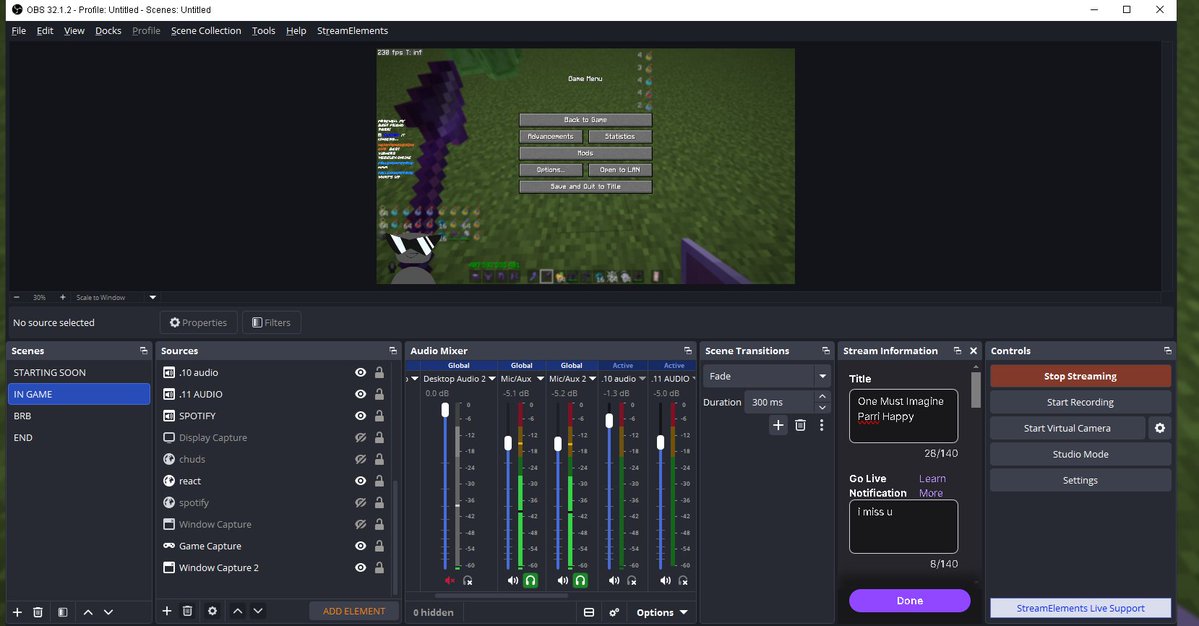Expand Mic/Aux channel menu arrow

tap(541, 379)
